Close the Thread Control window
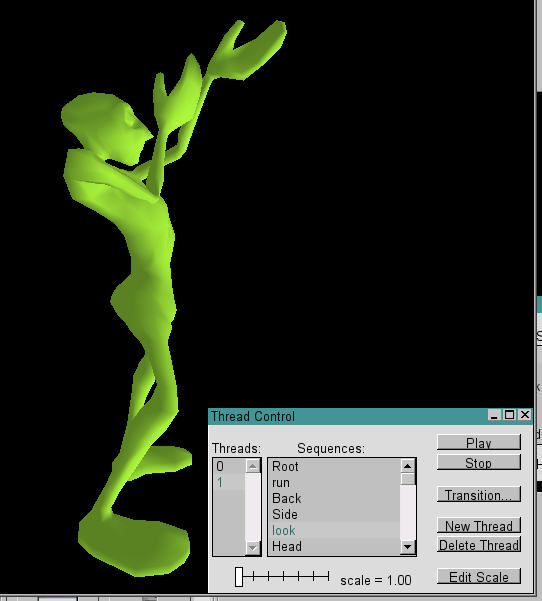 click(525, 415)
